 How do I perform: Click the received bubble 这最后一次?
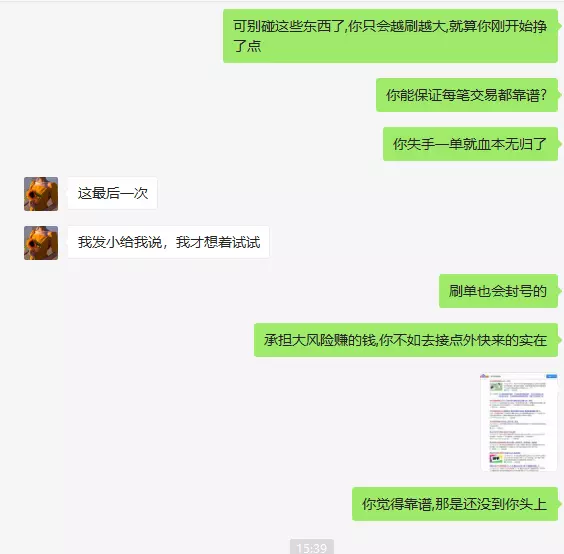(113, 193)
